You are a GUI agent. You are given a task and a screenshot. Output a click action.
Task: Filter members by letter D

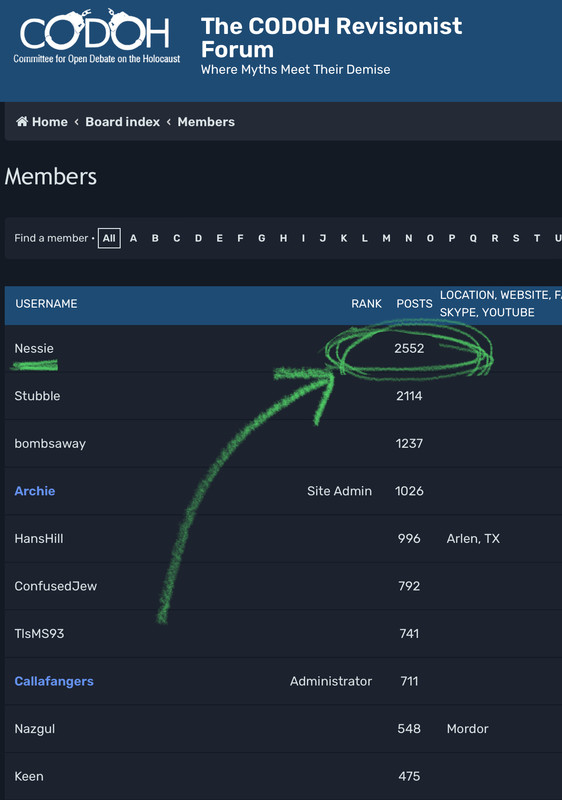(x=198, y=238)
